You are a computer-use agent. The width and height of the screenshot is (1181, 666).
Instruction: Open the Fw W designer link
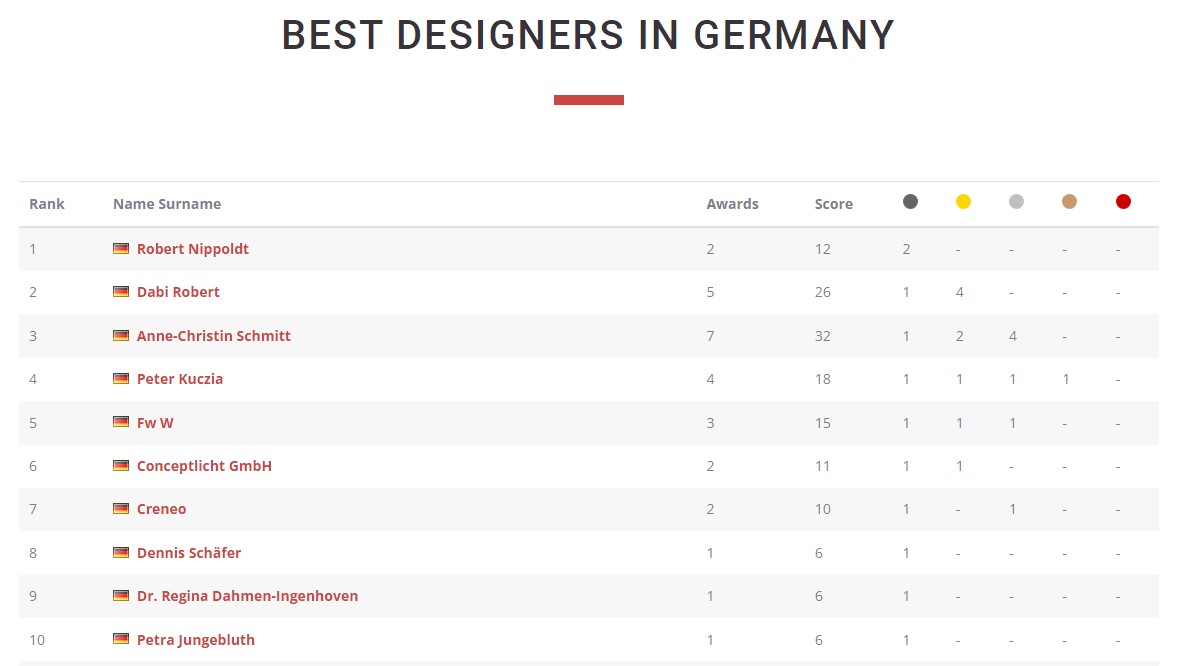(155, 423)
